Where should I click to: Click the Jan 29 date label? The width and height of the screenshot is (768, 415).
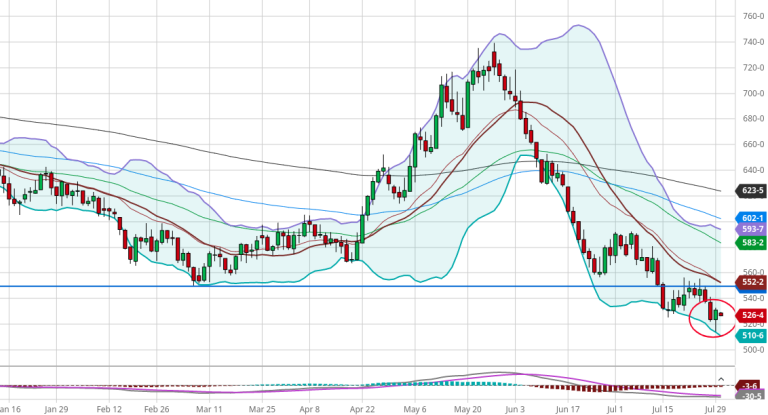[56, 409]
